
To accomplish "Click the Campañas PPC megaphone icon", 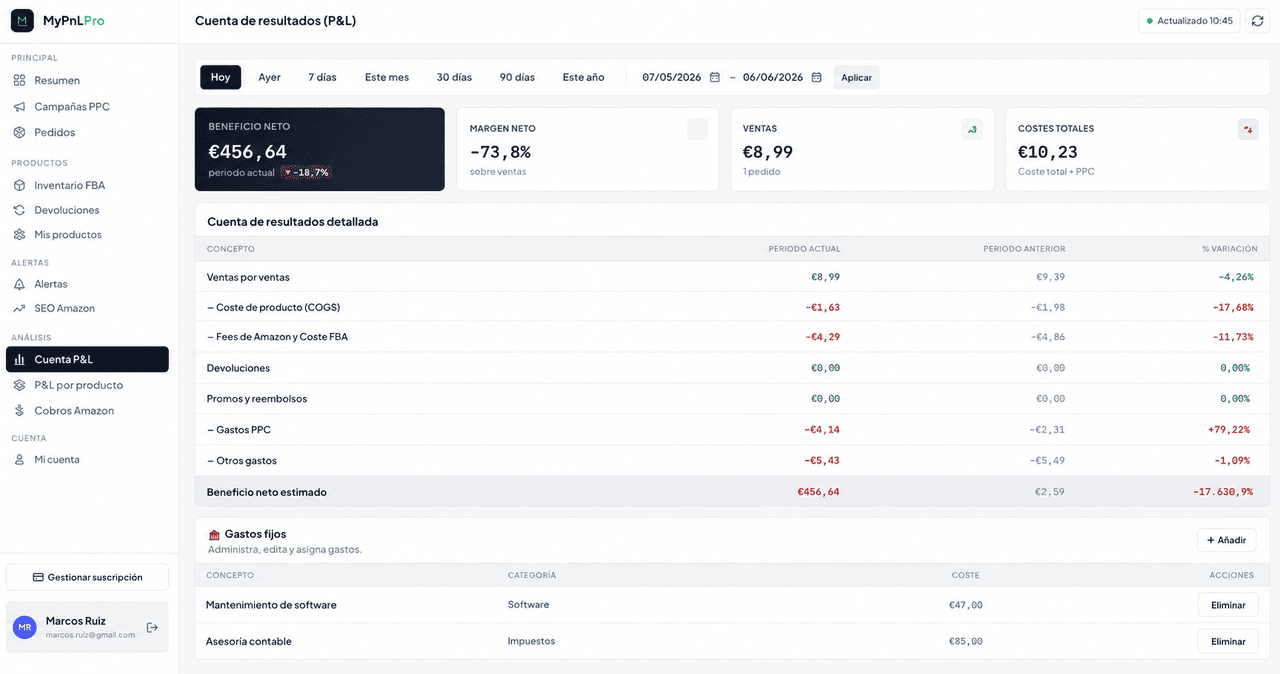I will click(x=19, y=106).
